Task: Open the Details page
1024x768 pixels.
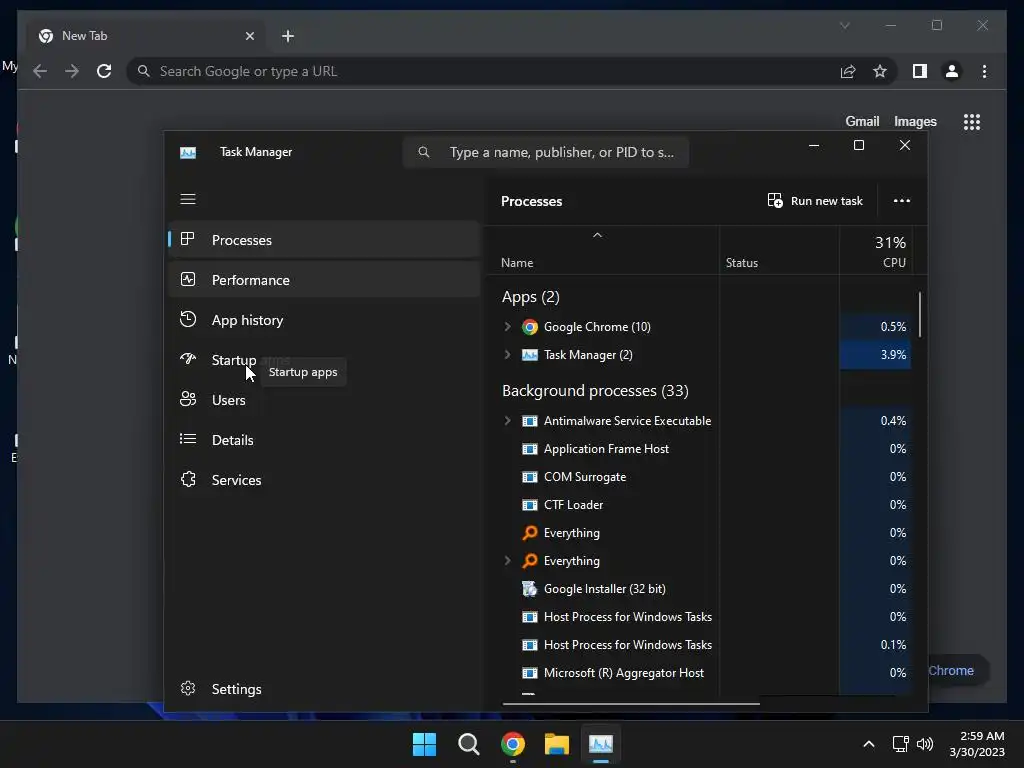Action: pyautogui.click(x=324, y=440)
